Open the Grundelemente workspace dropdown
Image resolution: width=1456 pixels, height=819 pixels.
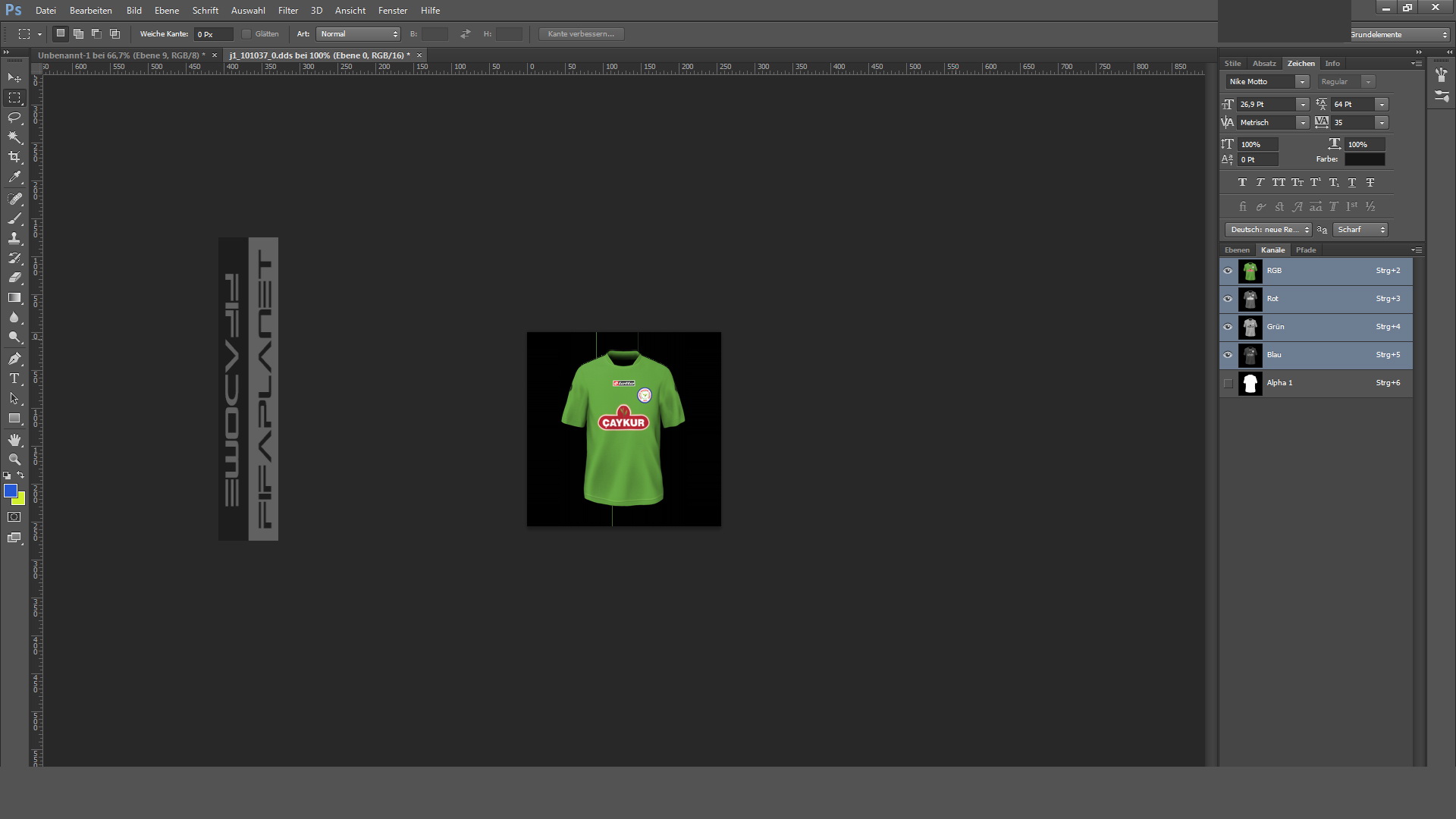coord(1398,35)
